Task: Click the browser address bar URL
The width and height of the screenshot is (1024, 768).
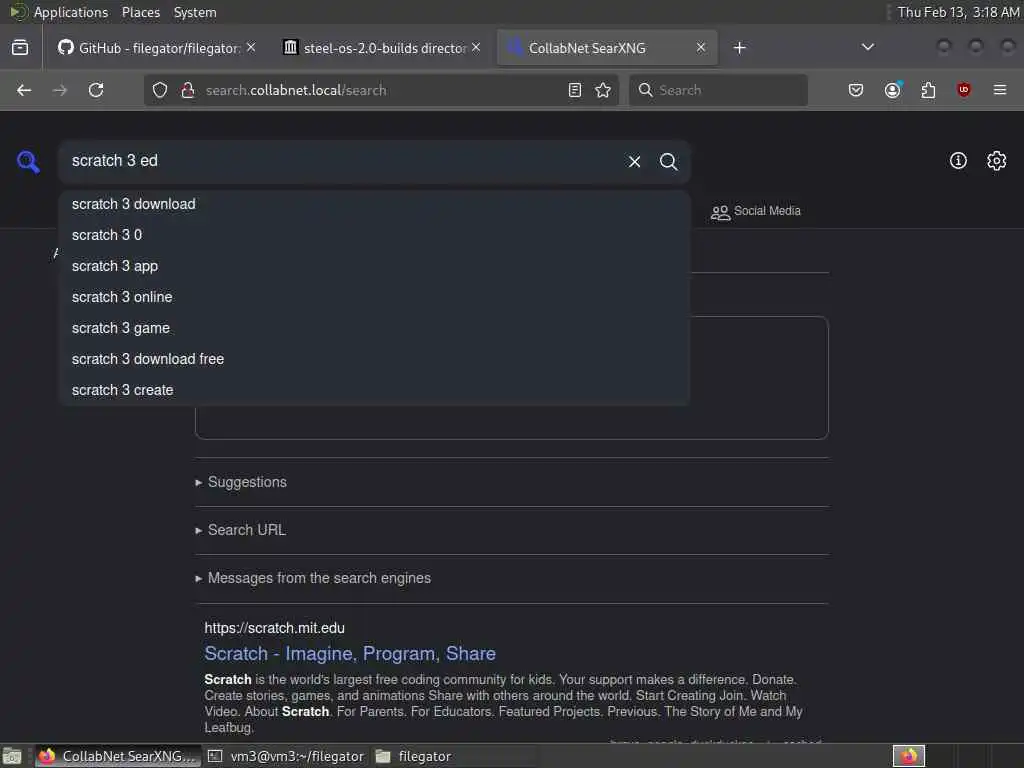Action: (x=382, y=90)
